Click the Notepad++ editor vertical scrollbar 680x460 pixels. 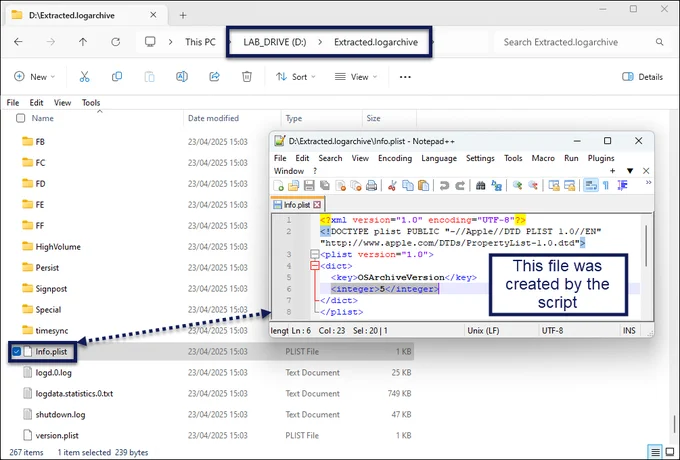(x=646, y=245)
